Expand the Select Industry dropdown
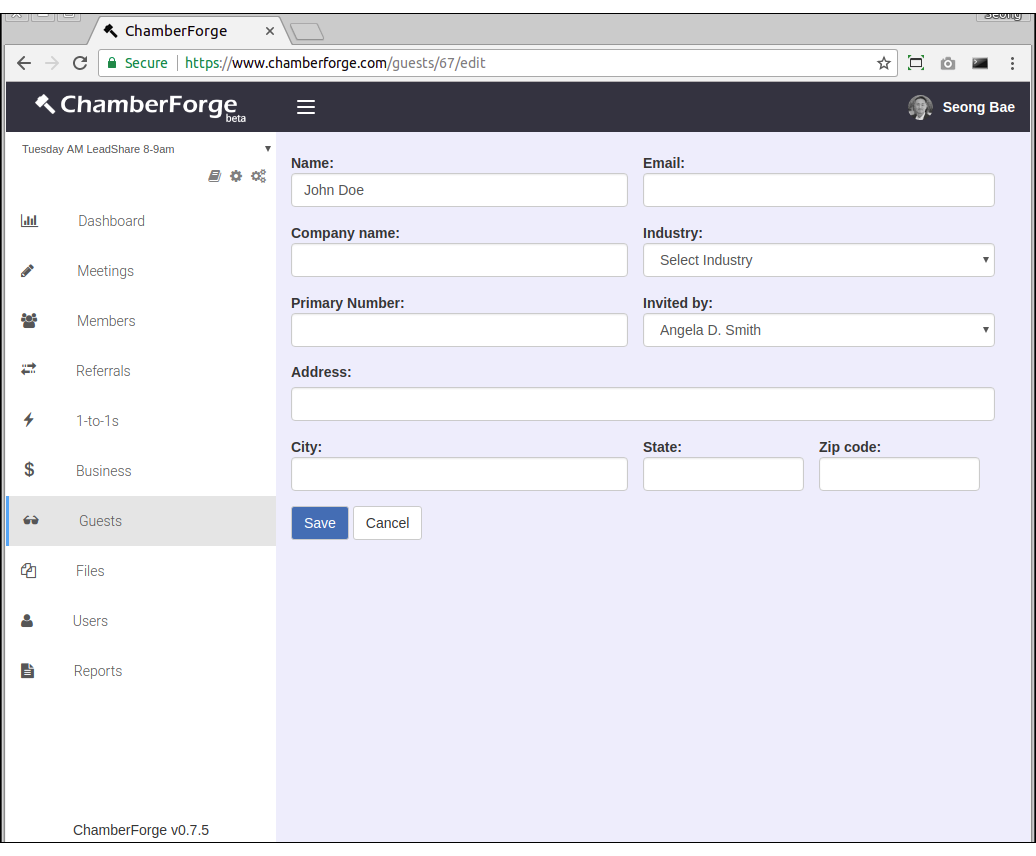The image size is (1036, 856). (818, 260)
